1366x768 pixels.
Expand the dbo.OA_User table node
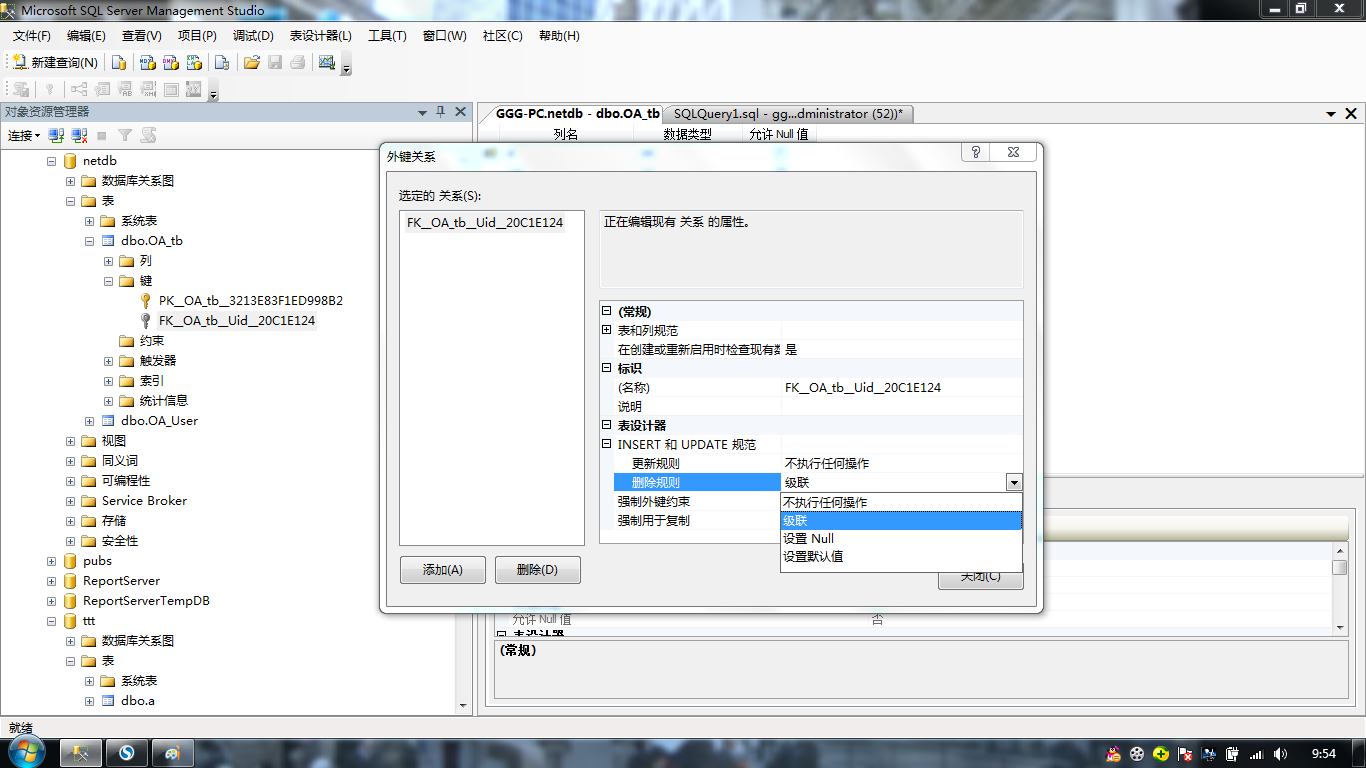(x=89, y=420)
